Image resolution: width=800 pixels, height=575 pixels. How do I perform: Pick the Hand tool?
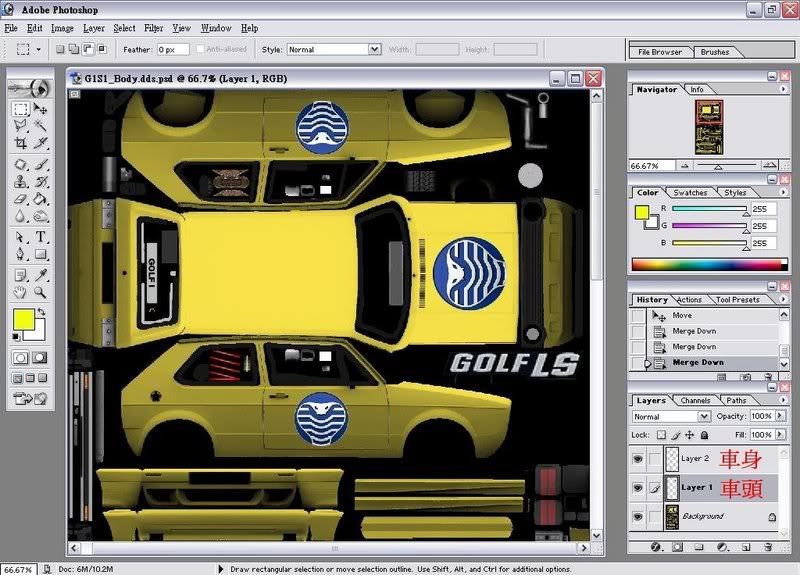pos(20,292)
